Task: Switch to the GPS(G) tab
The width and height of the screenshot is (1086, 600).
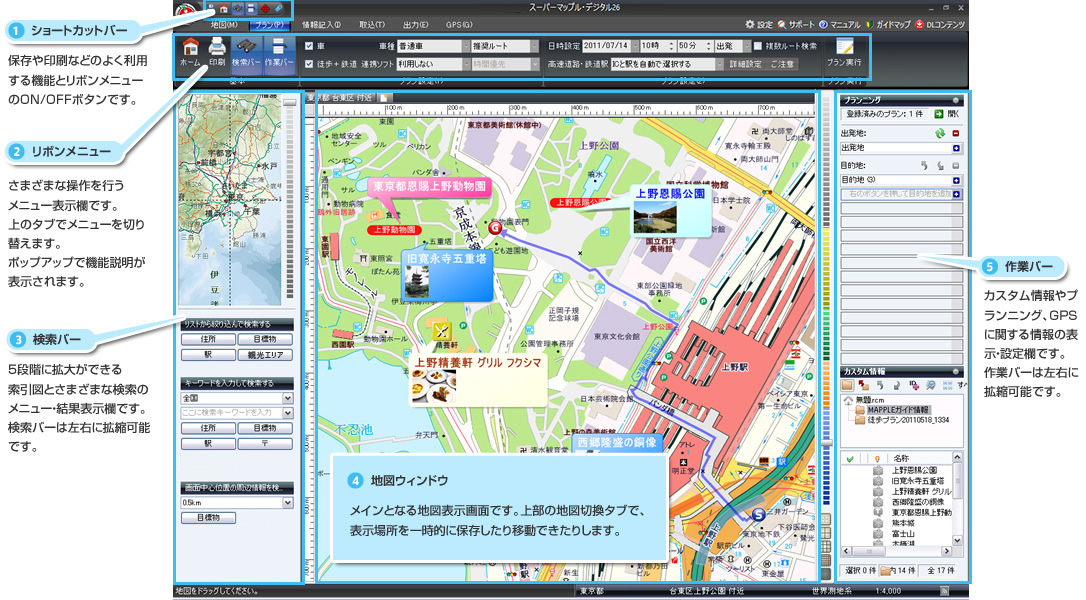Action: pyautogui.click(x=460, y=23)
